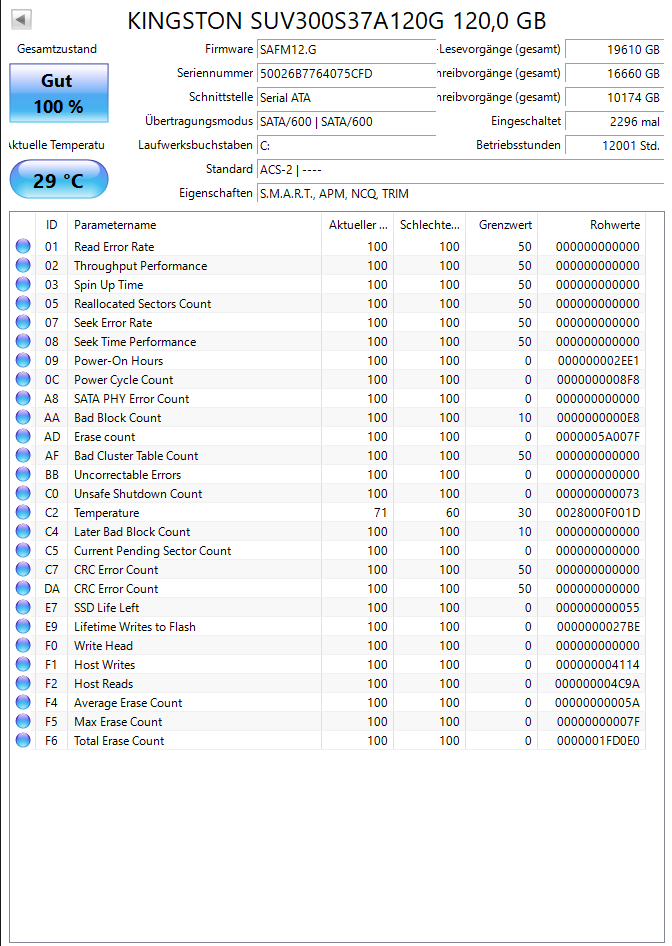Viewport: 672px width, 946px height.
Task: Click the Standard field ACS-2
Action: point(461,170)
